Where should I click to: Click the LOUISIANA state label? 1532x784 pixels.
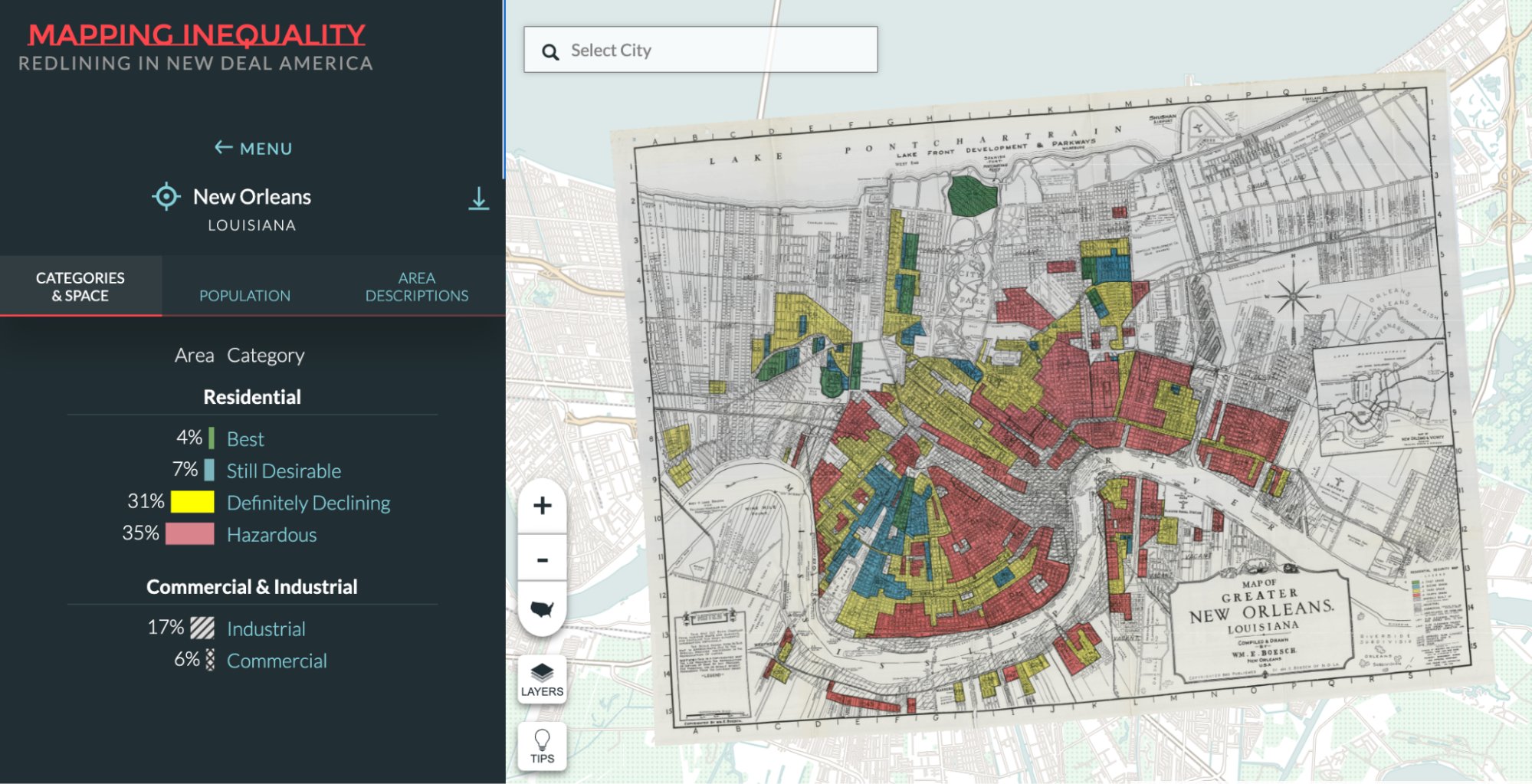[x=252, y=225]
